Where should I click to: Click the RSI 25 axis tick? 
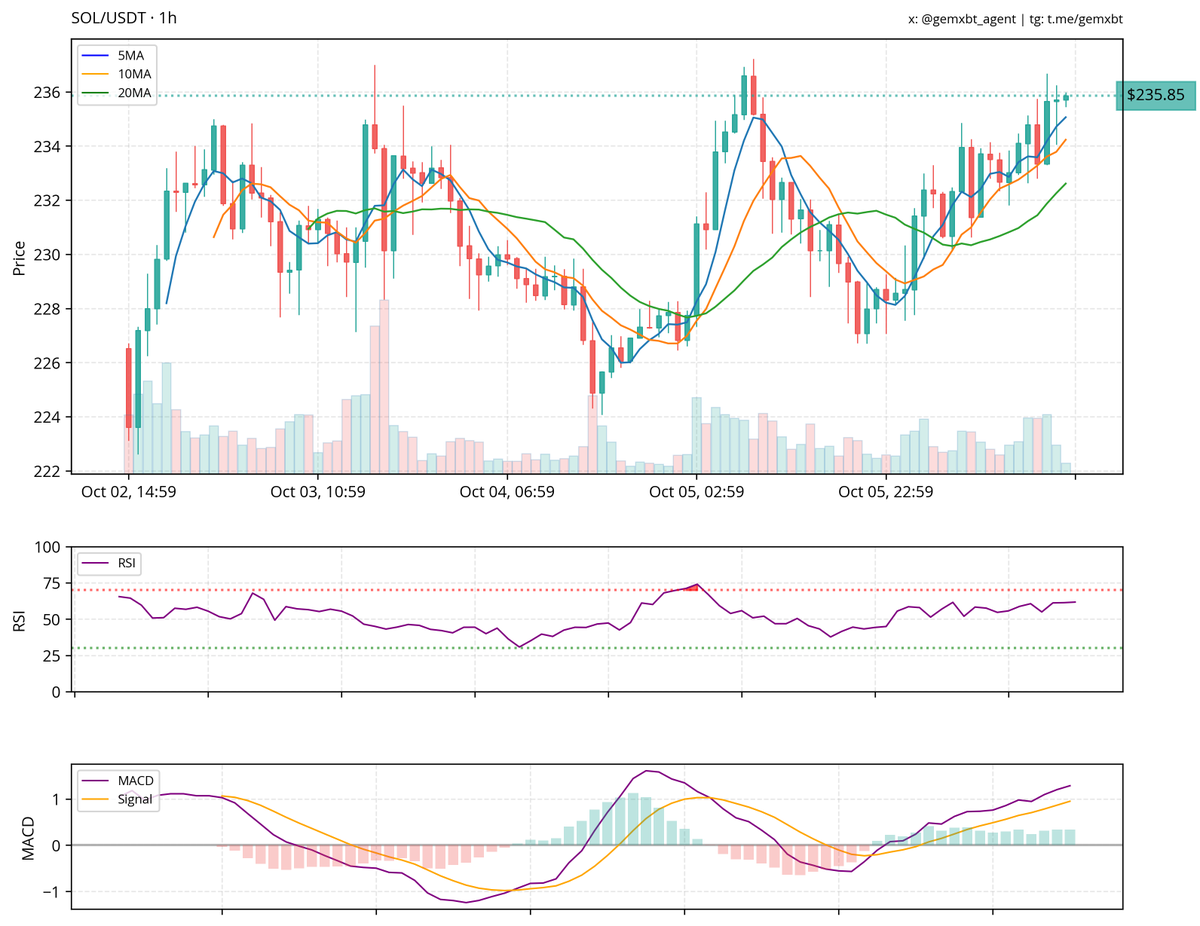[54, 655]
